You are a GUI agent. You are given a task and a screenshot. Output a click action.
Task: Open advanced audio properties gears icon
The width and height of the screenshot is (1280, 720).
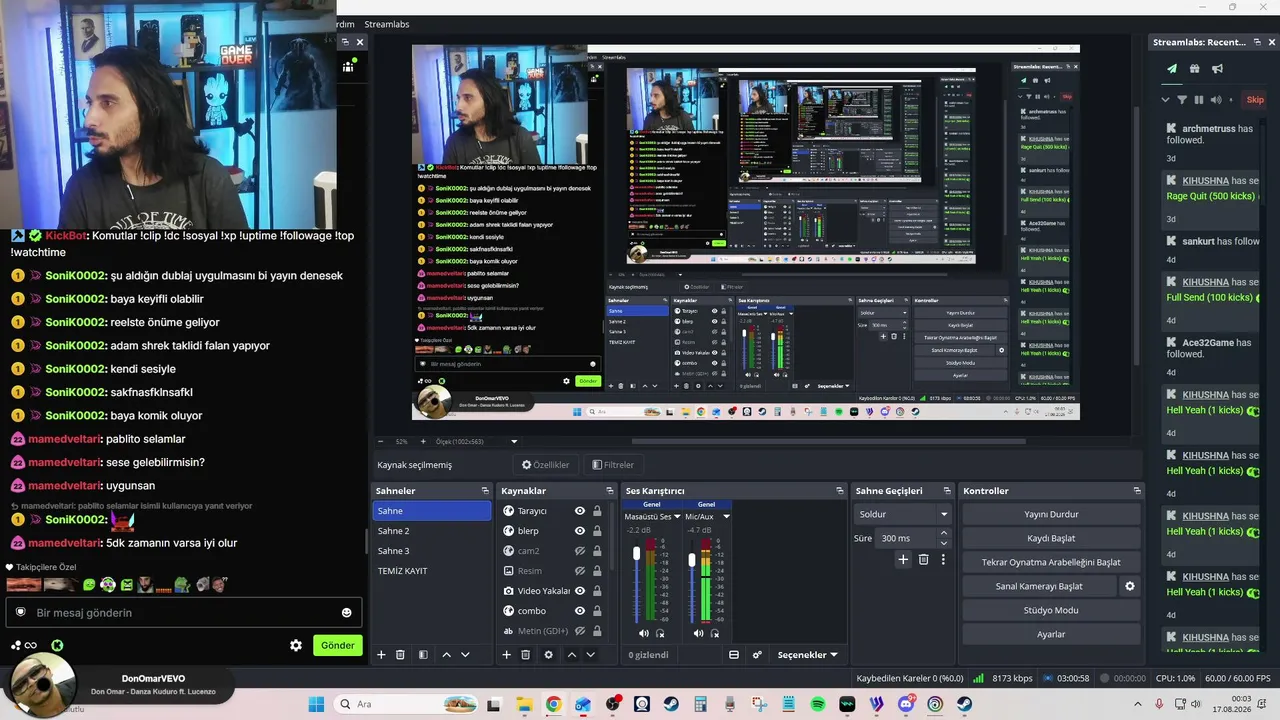coord(757,655)
